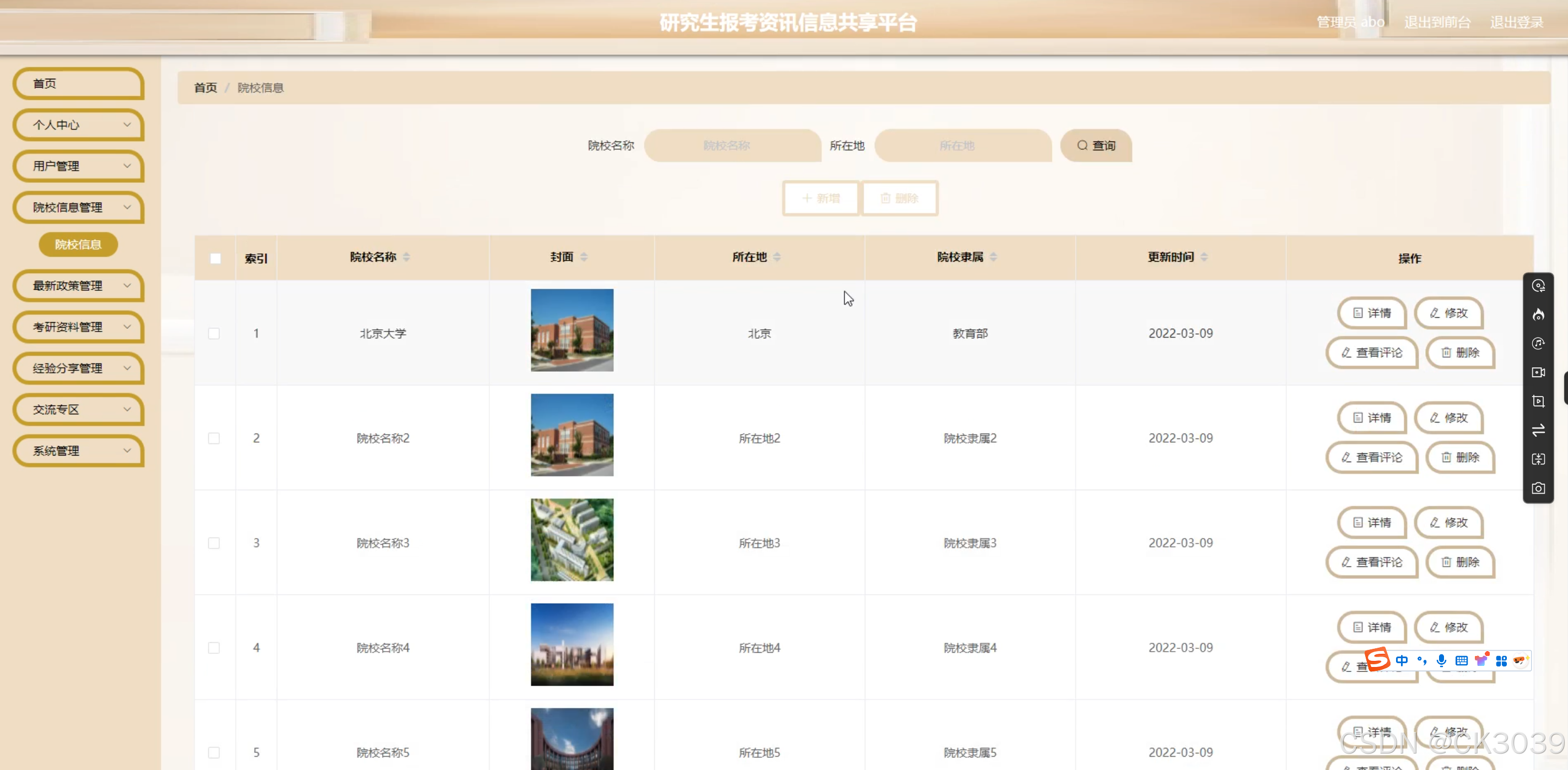The image size is (1568, 770).
Task: Select the checkbox for row 3
Action: (214, 543)
